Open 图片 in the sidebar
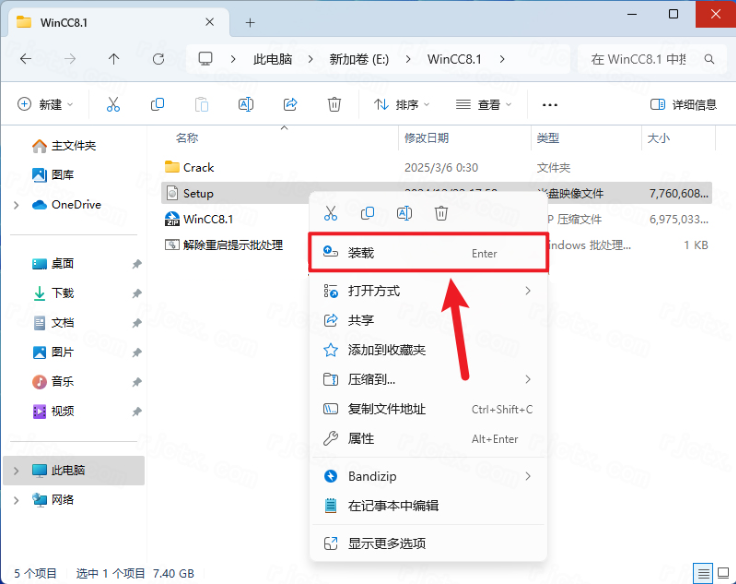The height and width of the screenshot is (584, 736). pos(53,353)
